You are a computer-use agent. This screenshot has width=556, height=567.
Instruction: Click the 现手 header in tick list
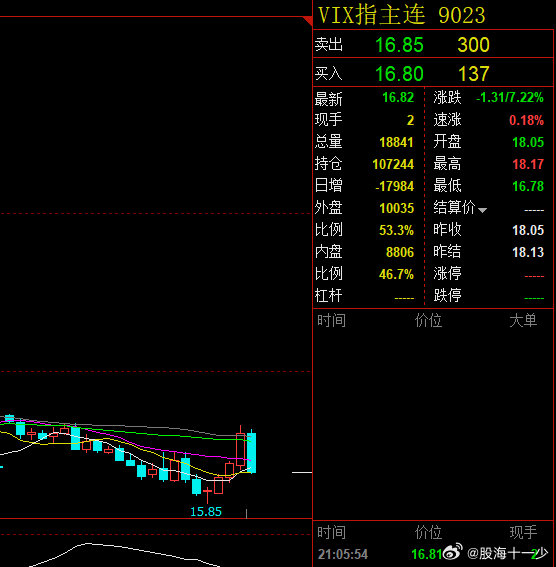(523, 532)
